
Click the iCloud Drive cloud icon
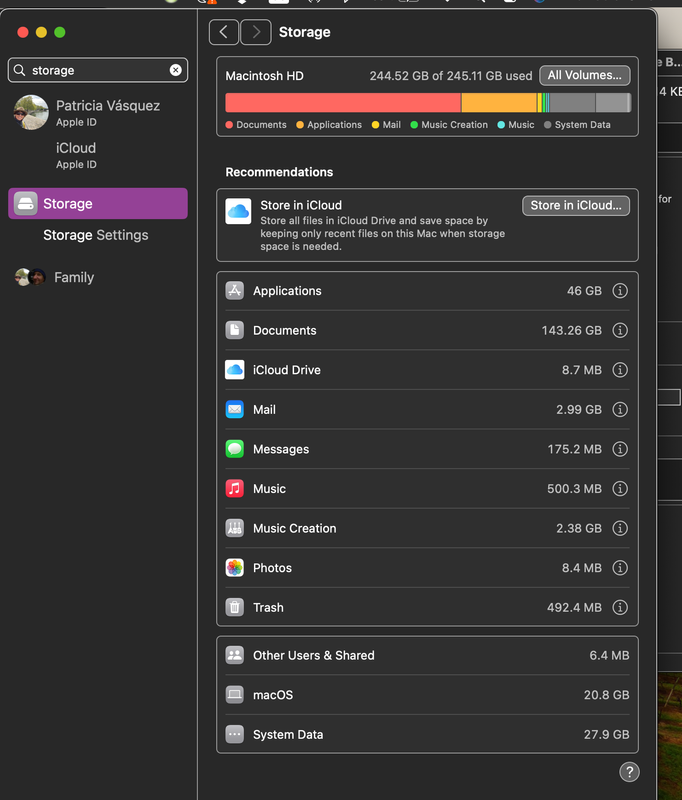[235, 370]
